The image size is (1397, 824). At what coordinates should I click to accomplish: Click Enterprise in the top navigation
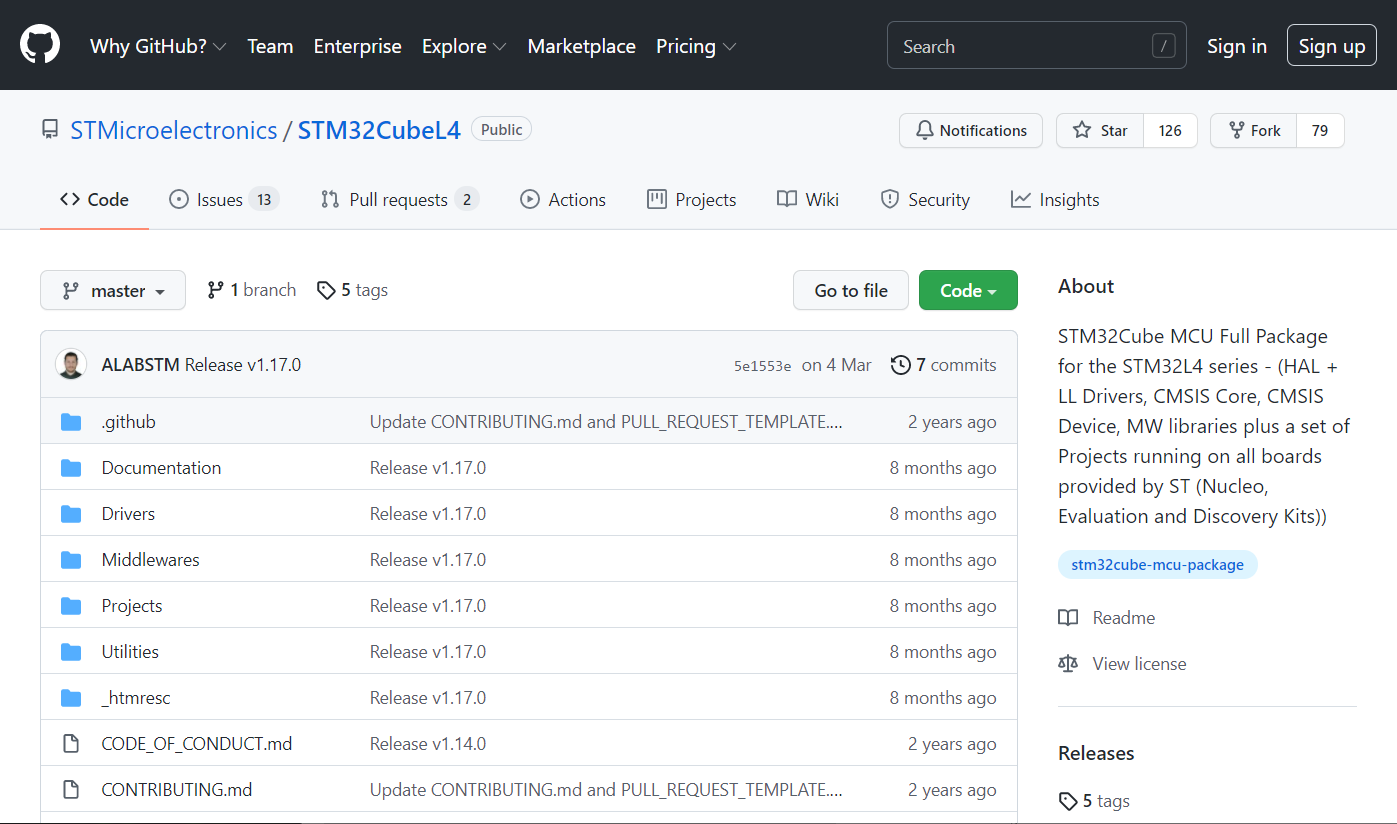pos(357,46)
